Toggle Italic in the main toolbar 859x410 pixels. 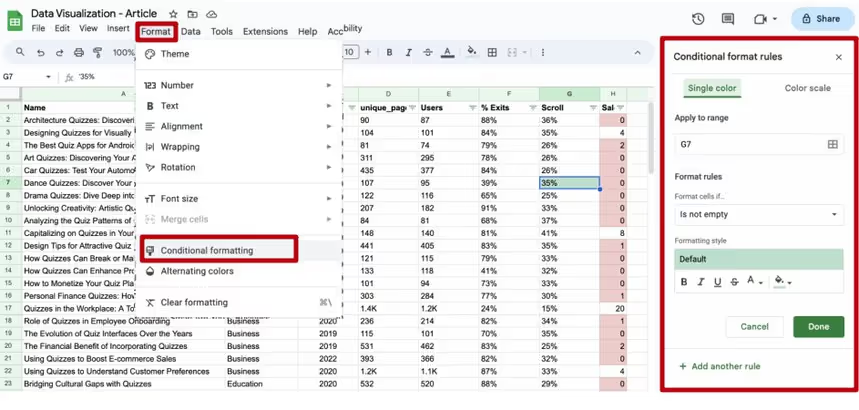[409, 53]
